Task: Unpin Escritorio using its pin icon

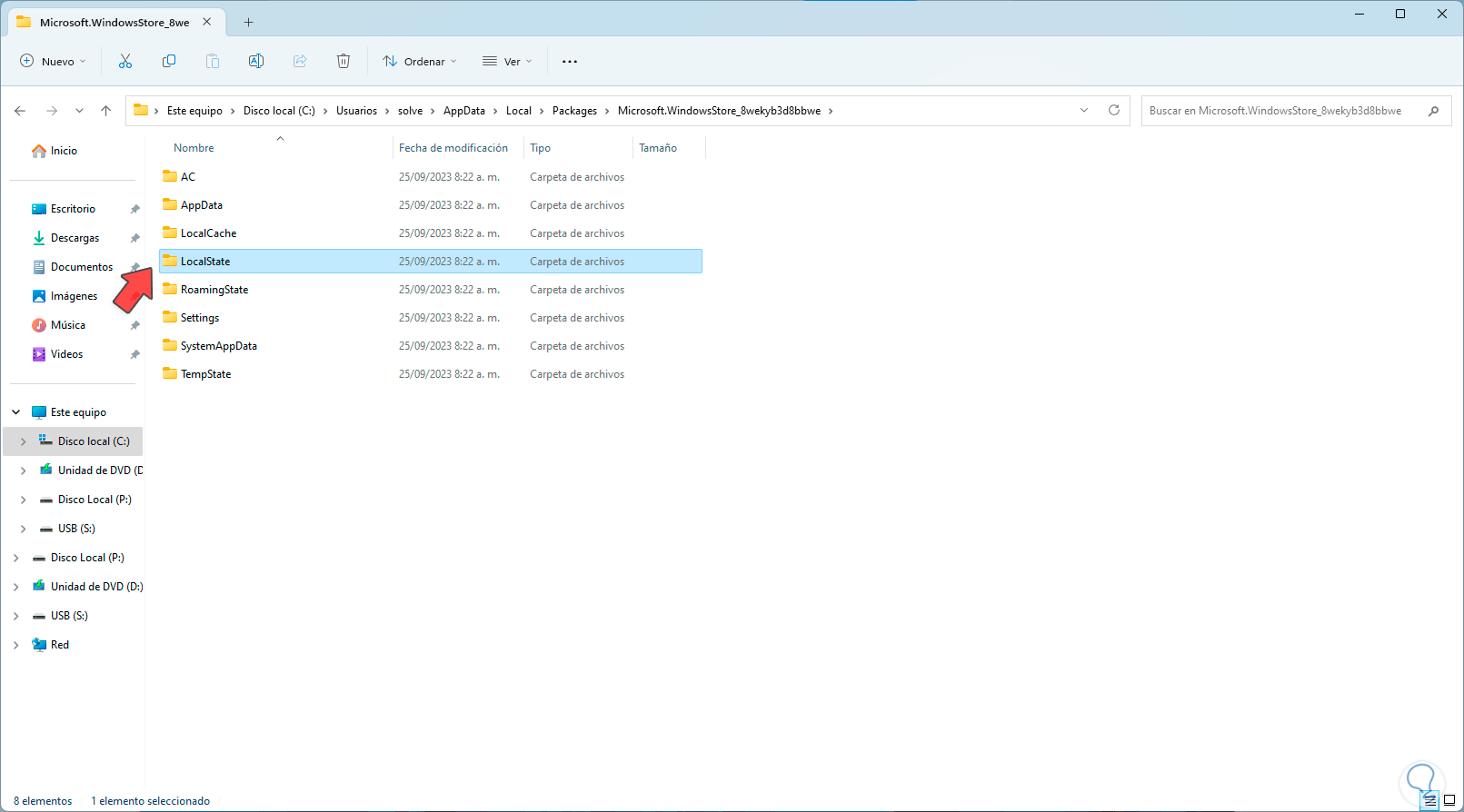Action: 134,209
